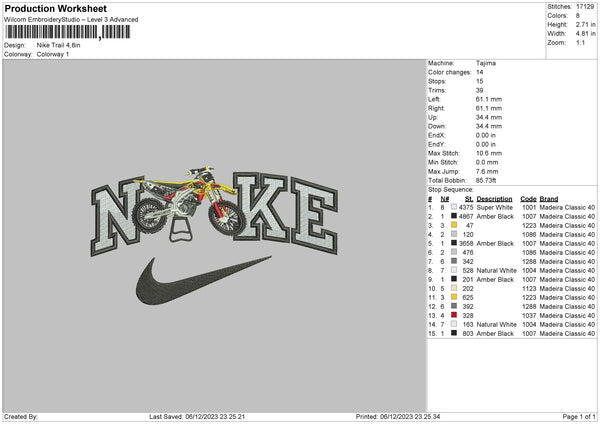Screen dimensions: 600x424
Task: Click the Natural White swatch in stop row 8
Action: pyautogui.click(x=454, y=270)
